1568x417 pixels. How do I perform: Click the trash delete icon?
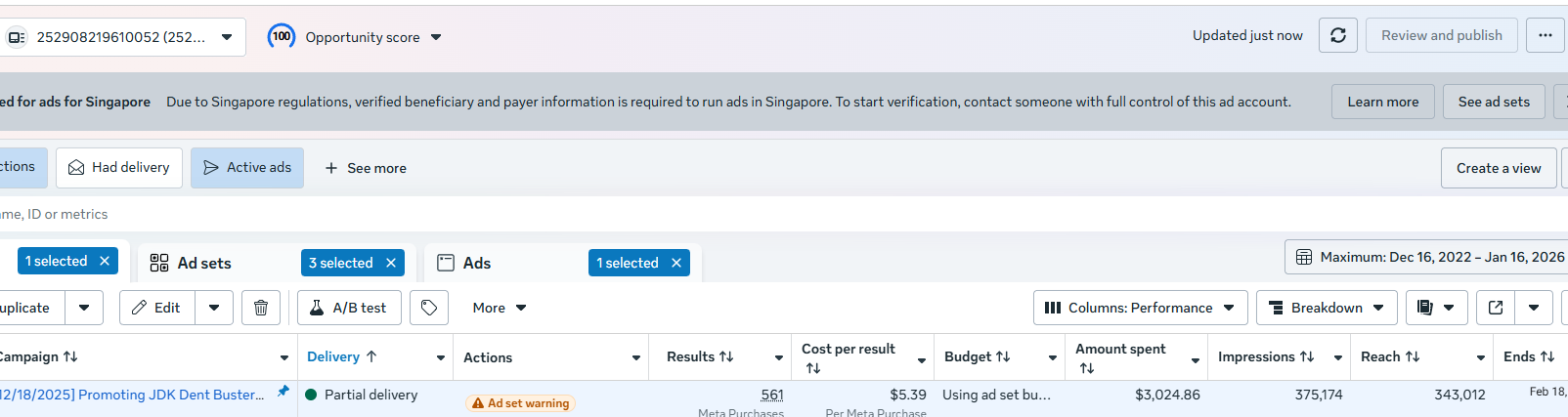[x=261, y=308]
